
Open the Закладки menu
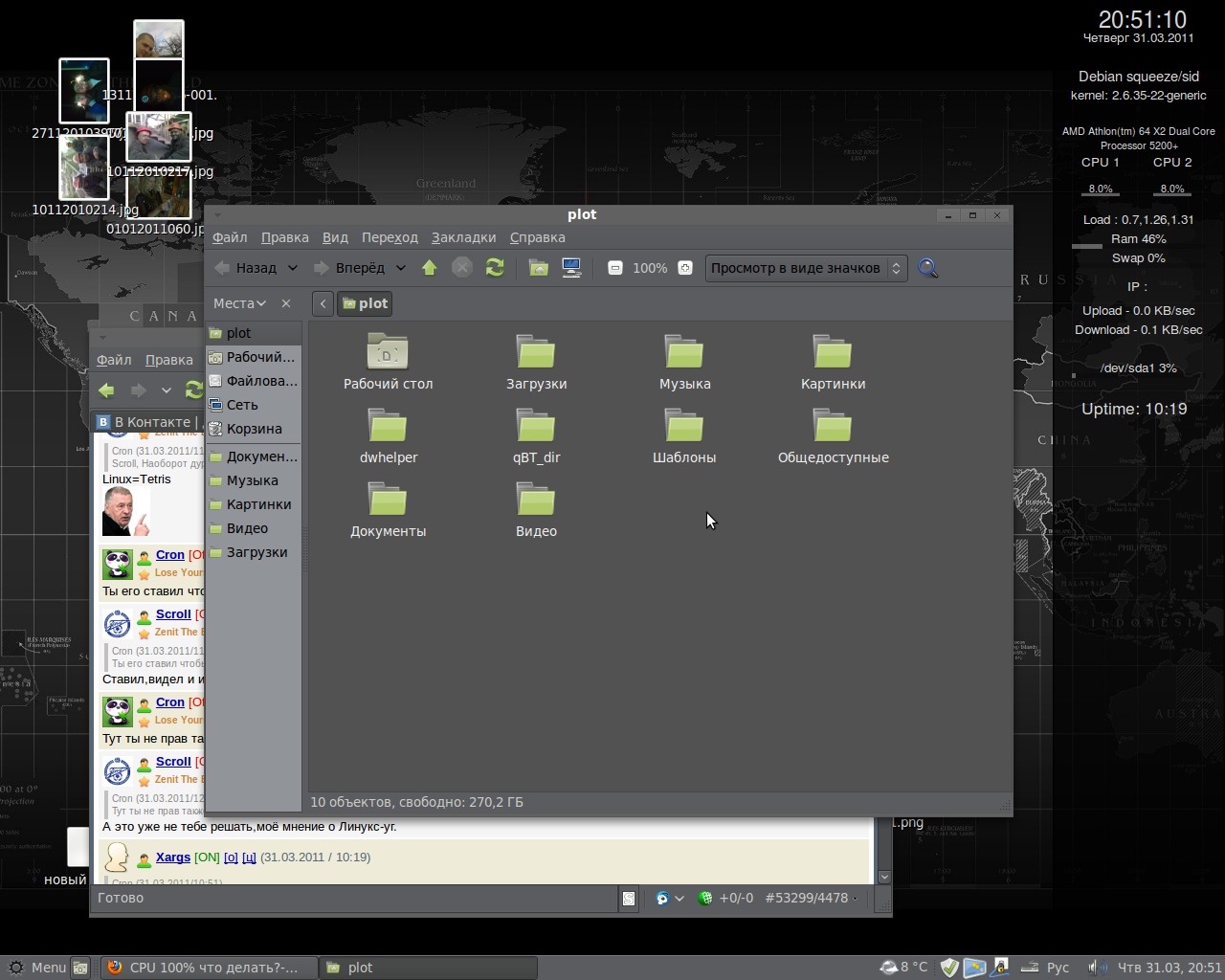[463, 237]
